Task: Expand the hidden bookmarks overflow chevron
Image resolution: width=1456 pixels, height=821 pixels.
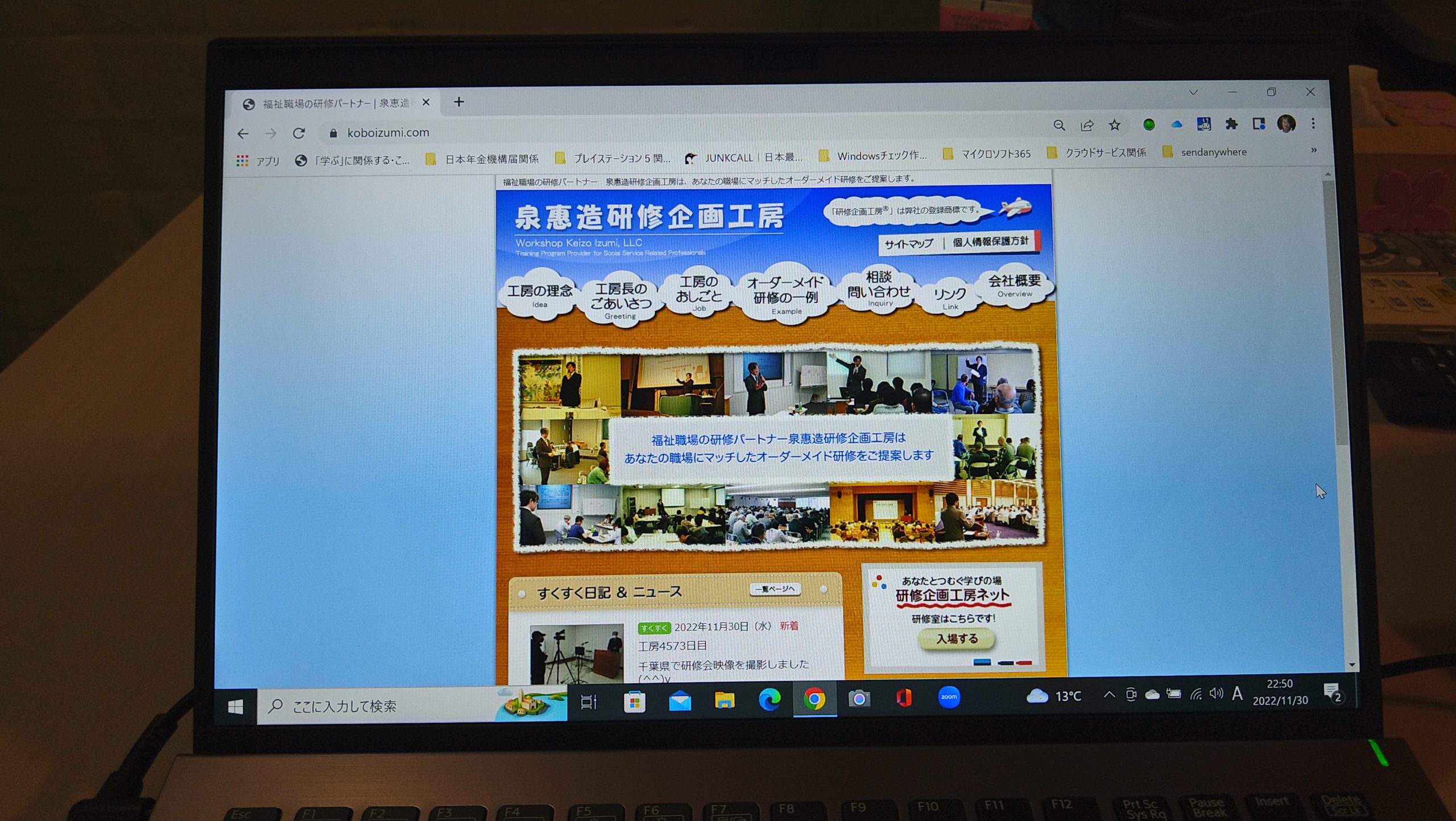Action: (1314, 150)
